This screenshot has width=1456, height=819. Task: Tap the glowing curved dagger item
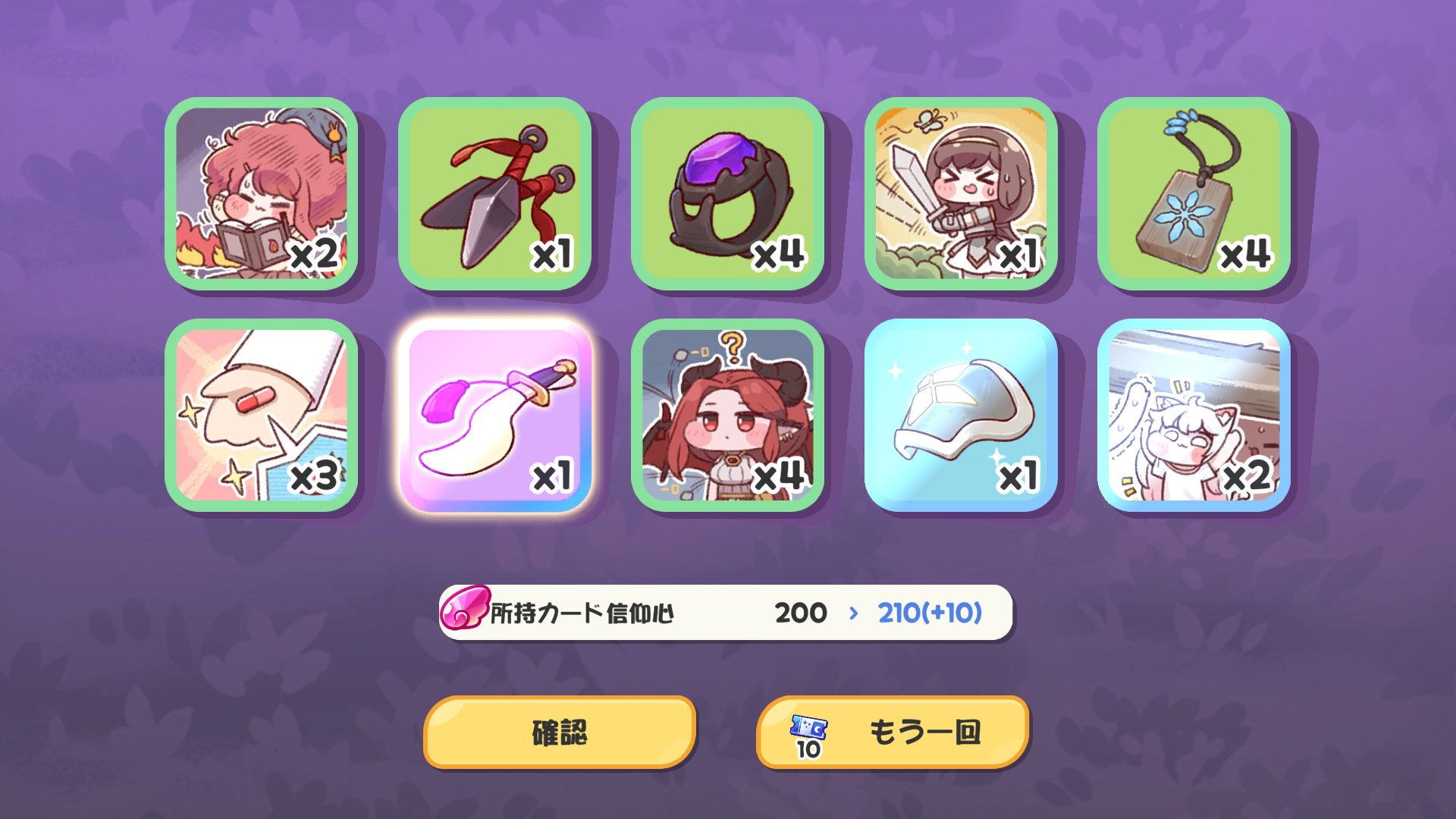tap(494, 415)
